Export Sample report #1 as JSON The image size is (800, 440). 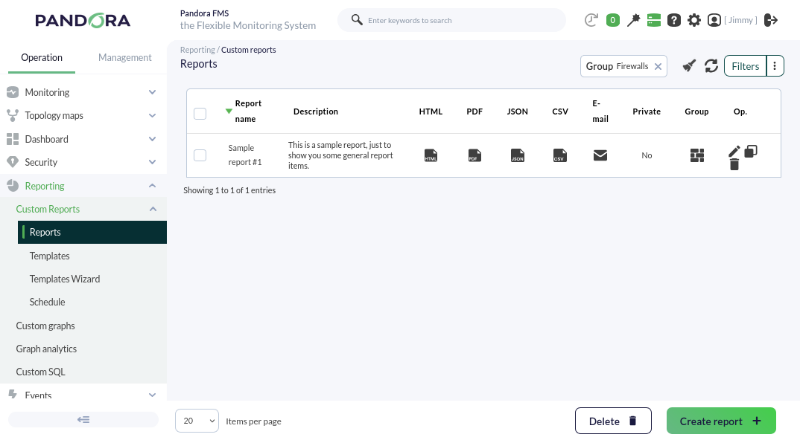tap(517, 155)
